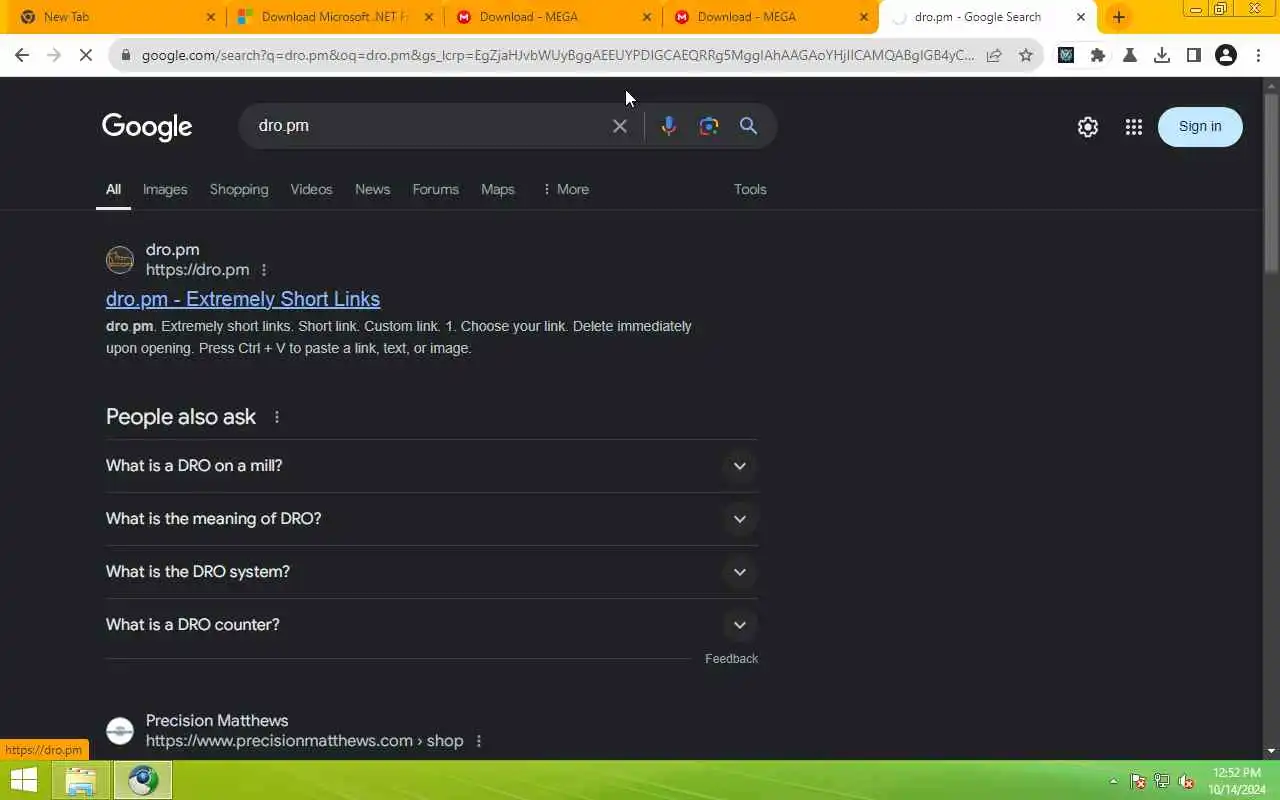Stop loading the page with the X button
Screen dimensions: 1280x800
86,56
